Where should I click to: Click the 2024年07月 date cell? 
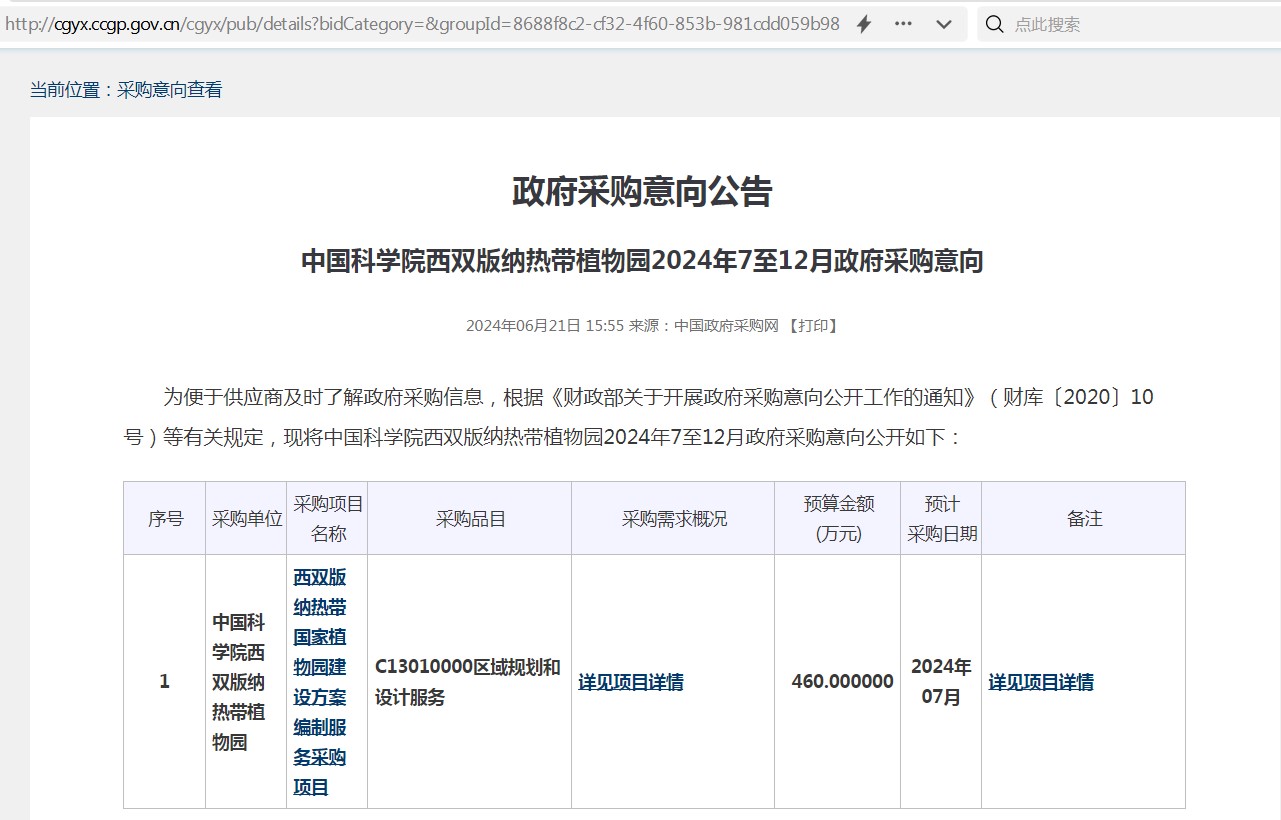(940, 682)
